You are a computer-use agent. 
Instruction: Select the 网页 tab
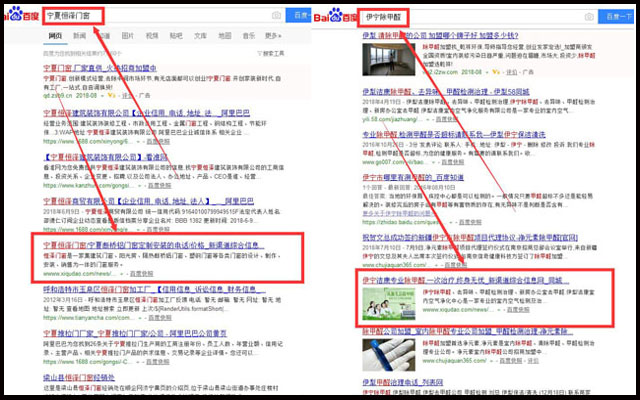tap(55, 36)
